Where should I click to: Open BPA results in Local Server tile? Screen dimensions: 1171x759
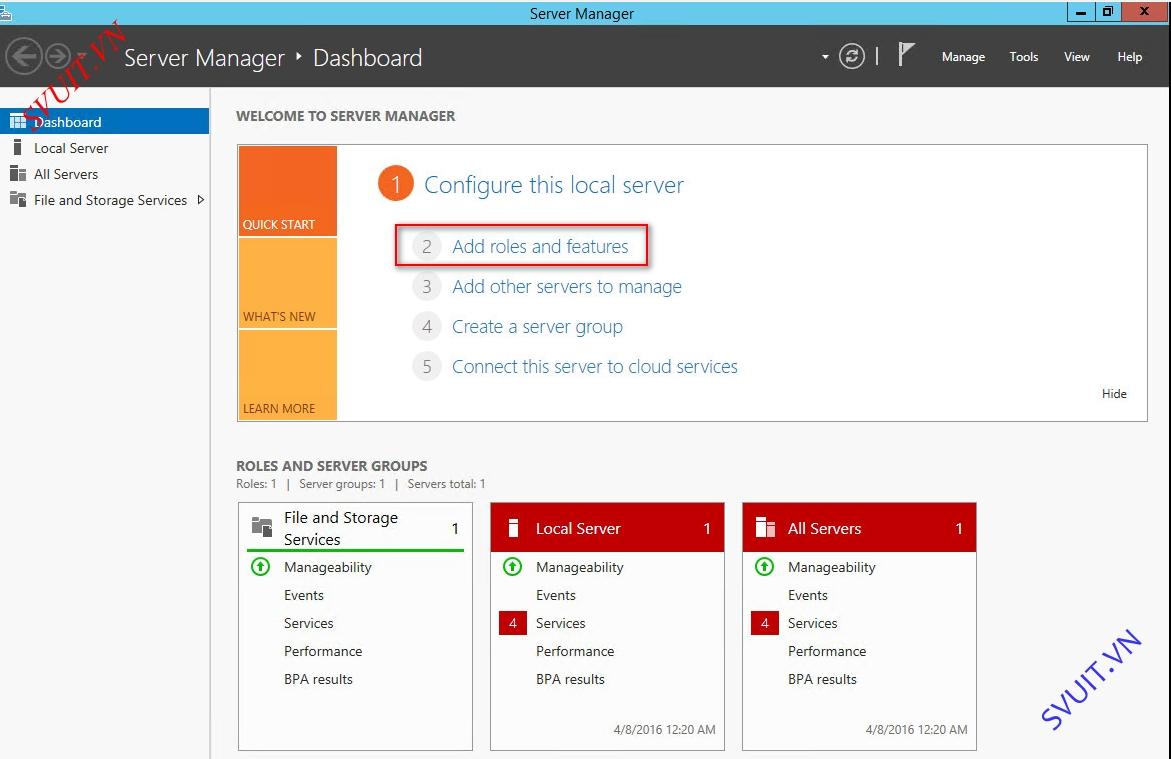tap(571, 679)
